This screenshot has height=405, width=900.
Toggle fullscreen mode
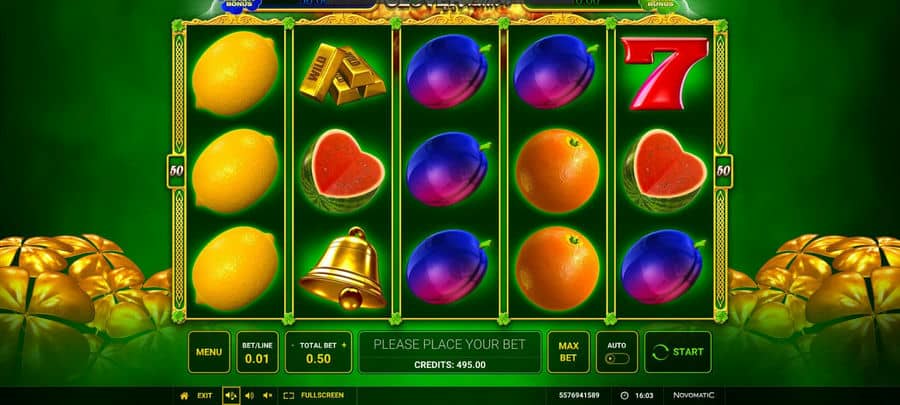[x=313, y=395]
